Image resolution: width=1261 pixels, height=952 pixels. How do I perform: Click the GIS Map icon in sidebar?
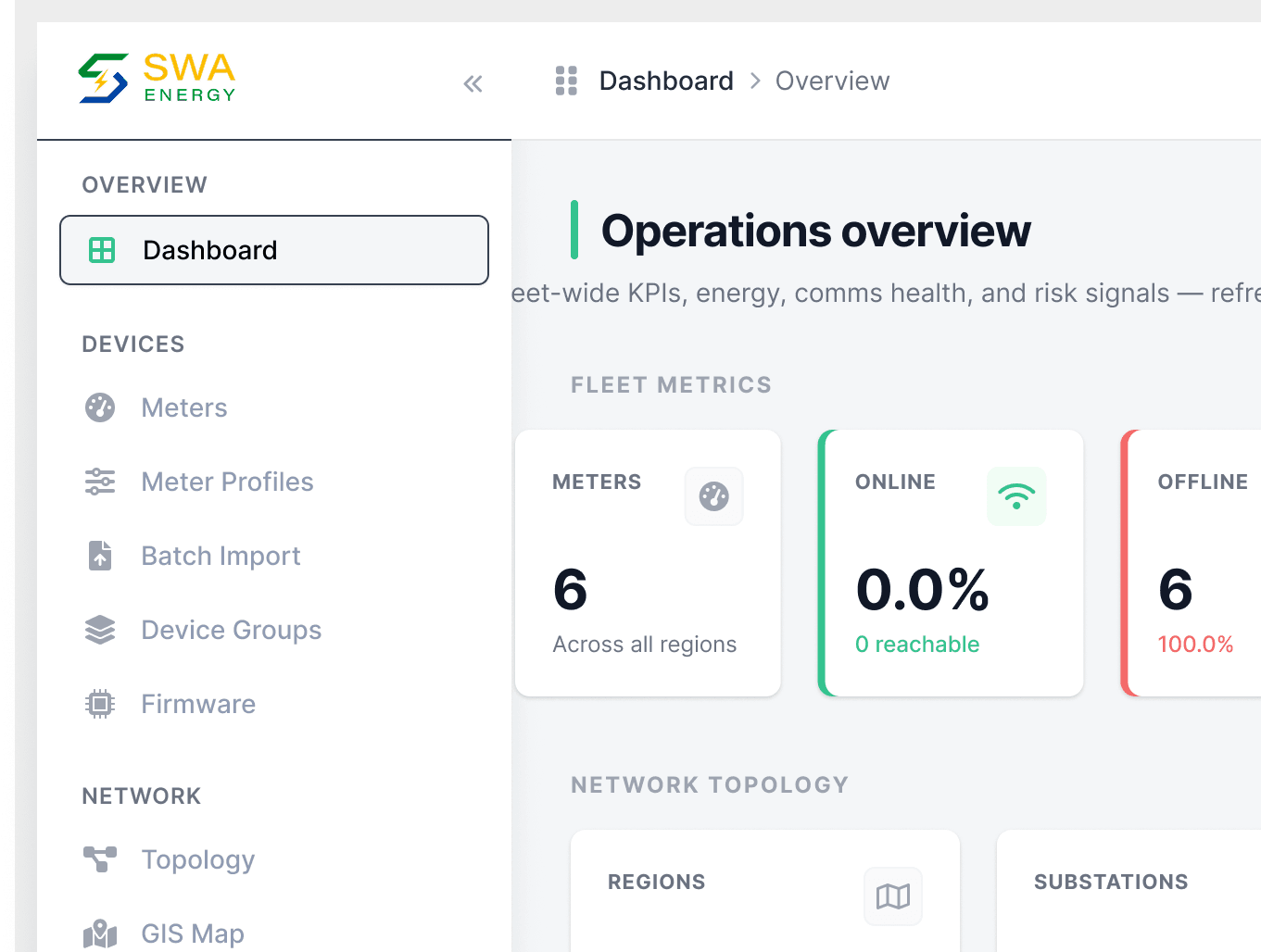[x=100, y=933]
